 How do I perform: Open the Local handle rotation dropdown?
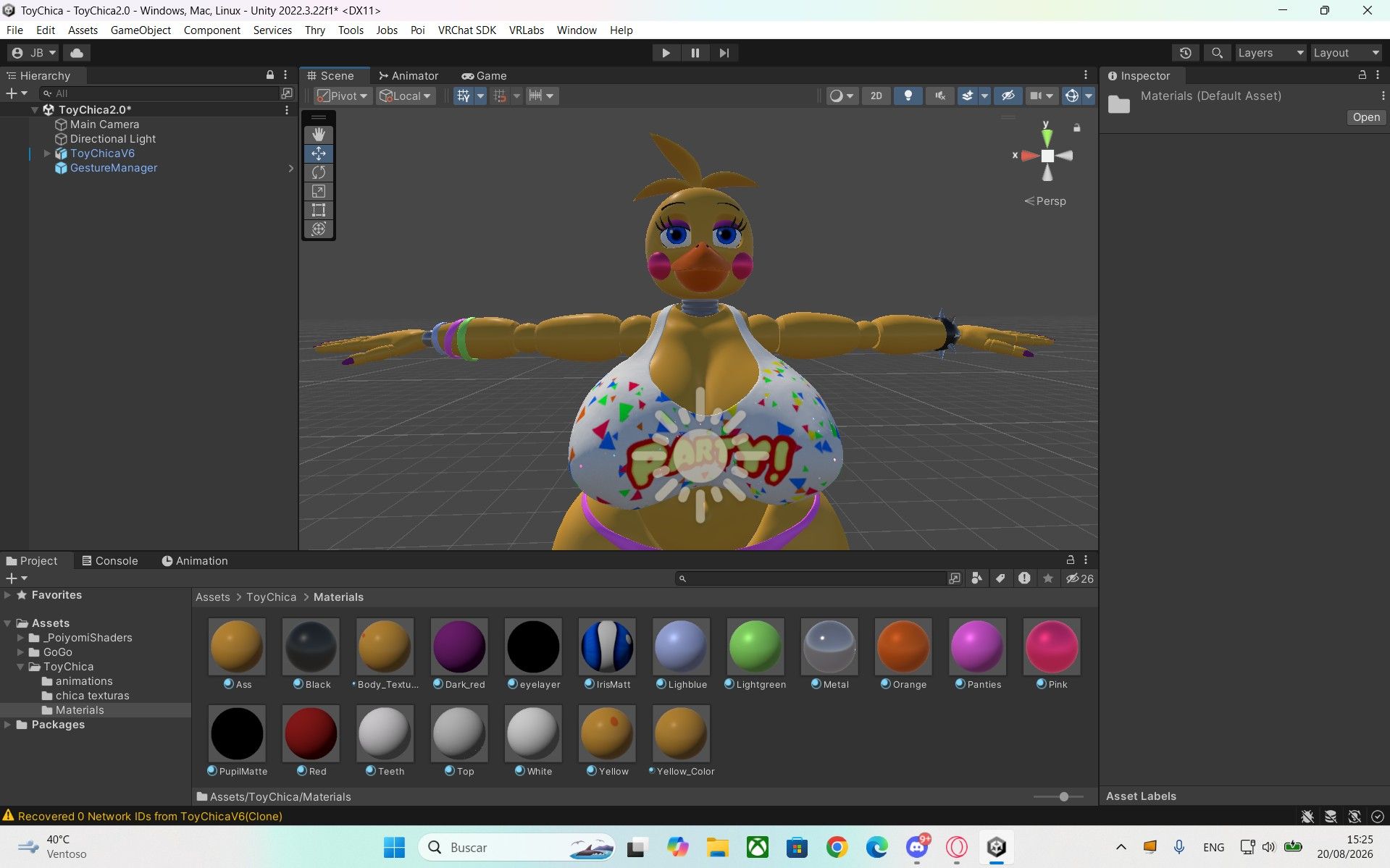[406, 96]
